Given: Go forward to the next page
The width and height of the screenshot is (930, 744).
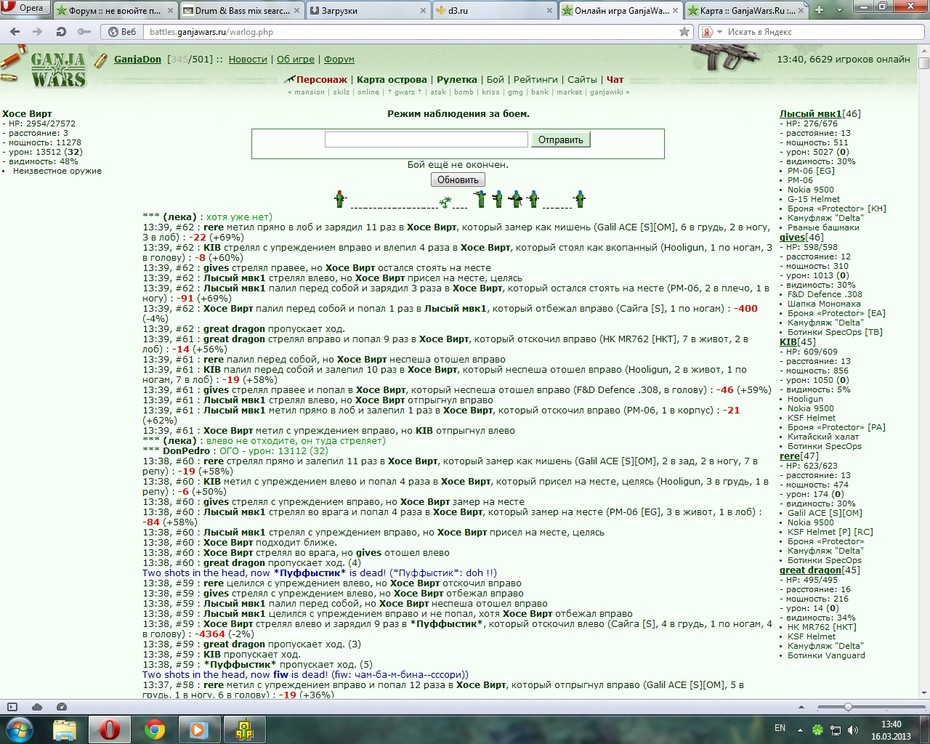Looking at the screenshot, I should pos(37,31).
